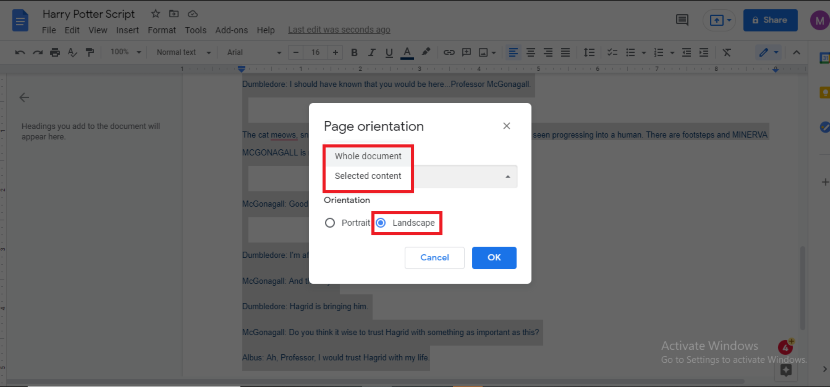
Task: Open the Help menu
Action: [266, 30]
